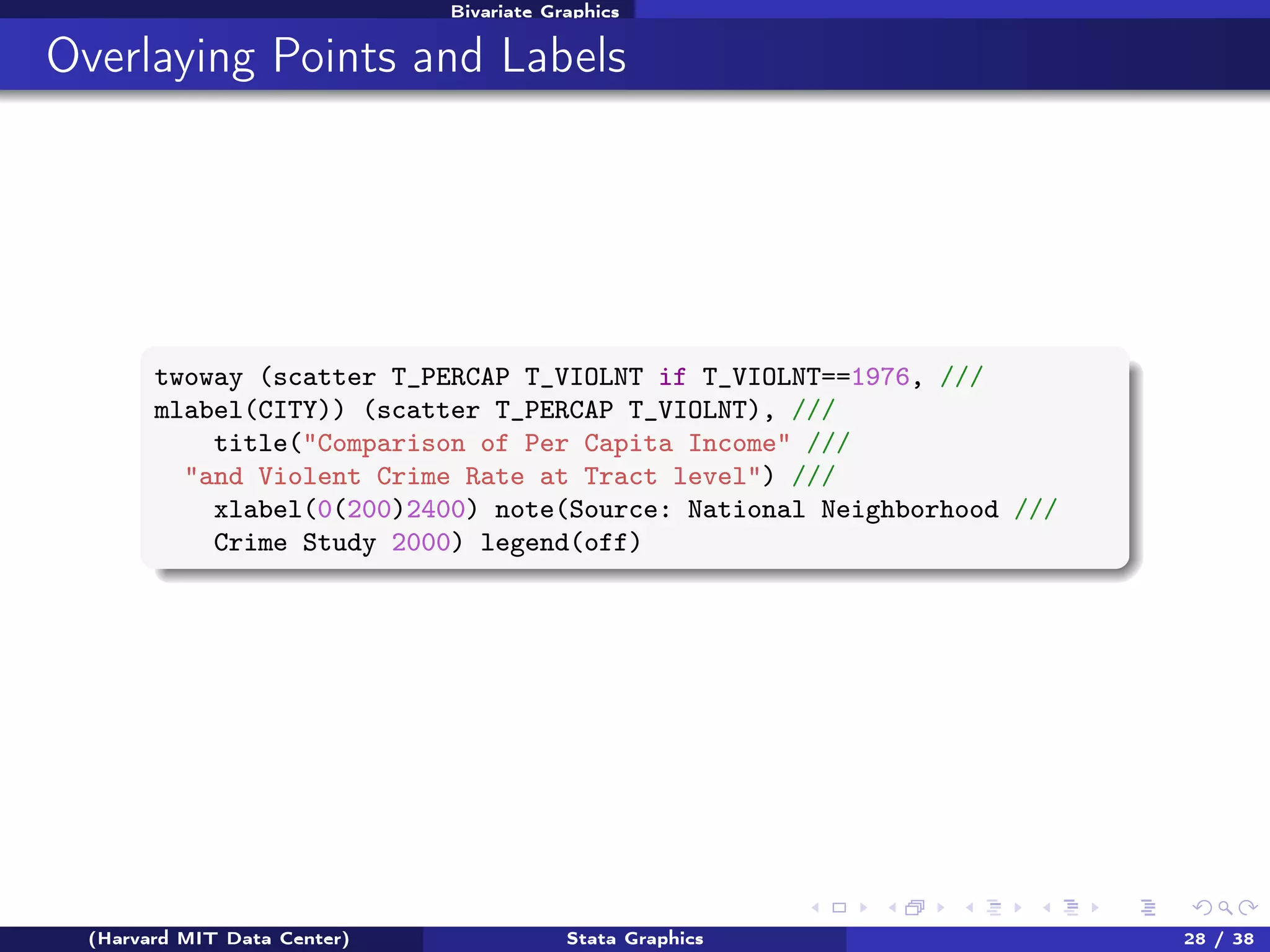Click the magnifier search icon
Viewport: 1270px width, 952px height.
pyautogui.click(x=1225, y=908)
